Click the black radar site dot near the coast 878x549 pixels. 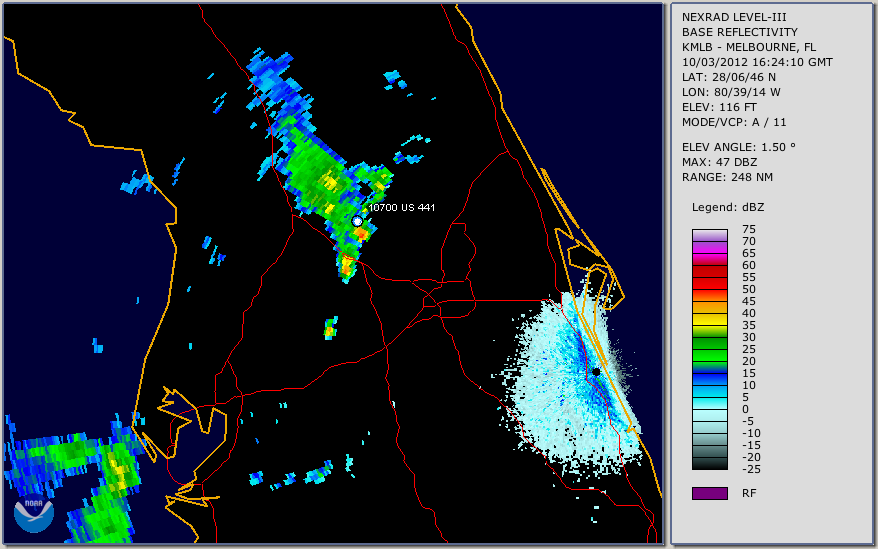pos(596,372)
